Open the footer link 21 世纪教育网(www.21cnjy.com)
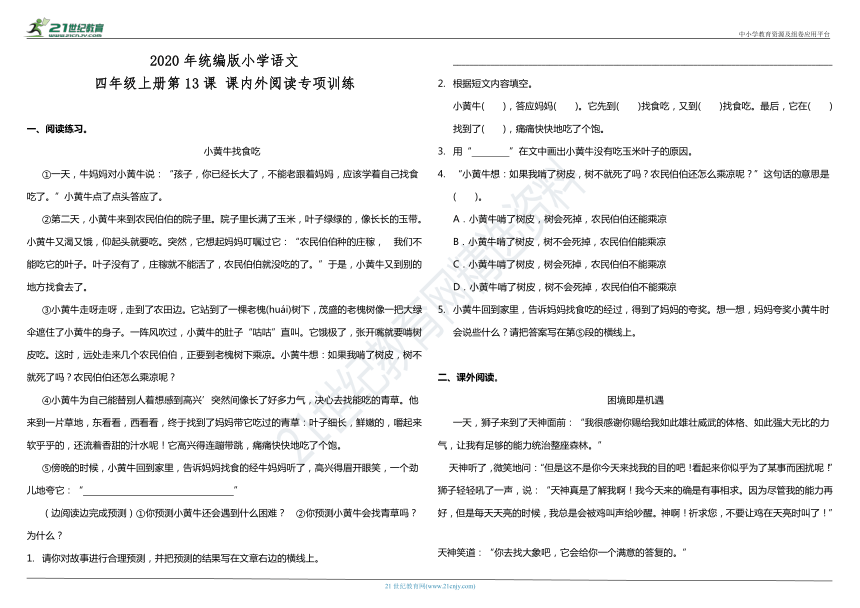Screen dimensions: 860x608 430,586
